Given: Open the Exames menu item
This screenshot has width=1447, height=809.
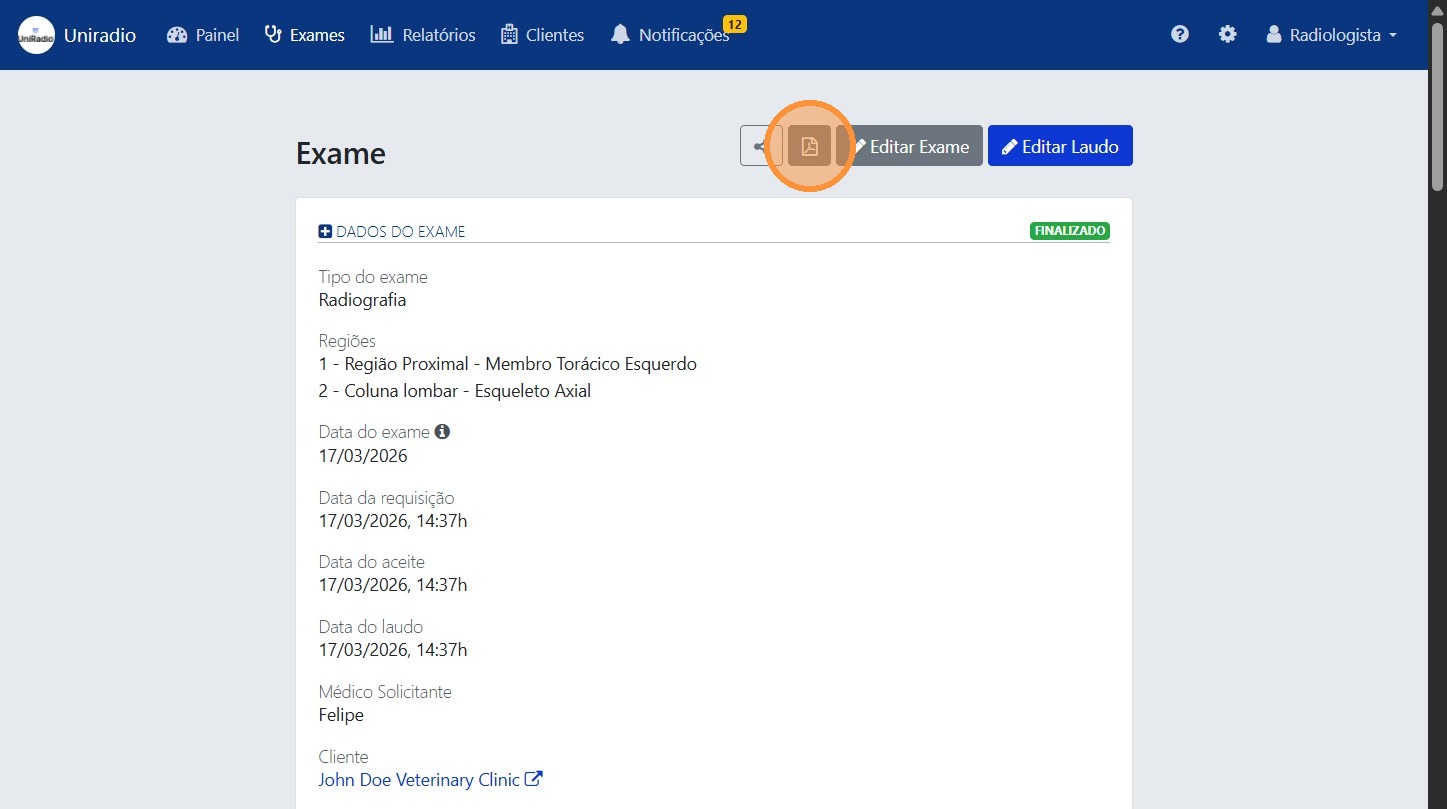Looking at the screenshot, I should 304,35.
